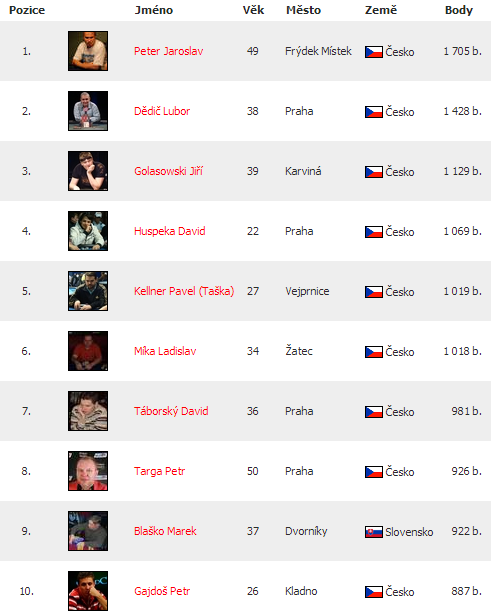Image resolution: width=491 pixels, height=616 pixels.
Task: View Kellner Pavel's player photo
Action: 88,291
